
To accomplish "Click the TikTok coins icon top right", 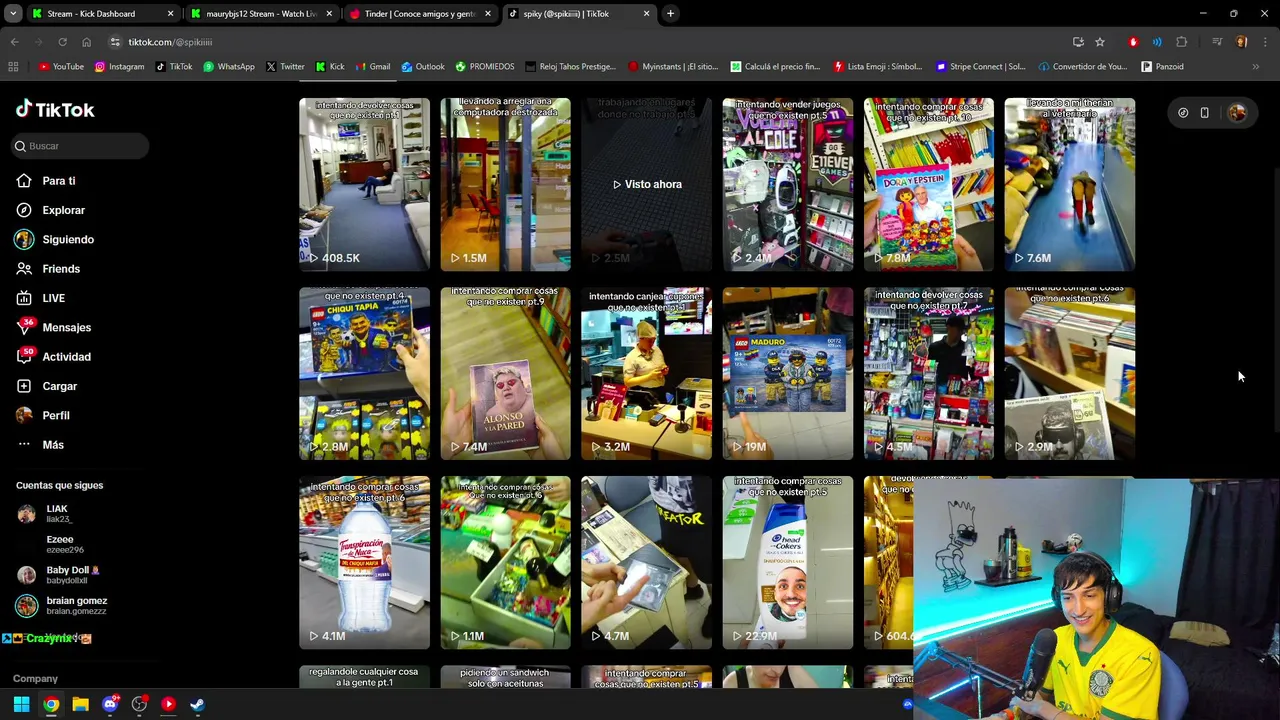I will tap(1183, 113).
